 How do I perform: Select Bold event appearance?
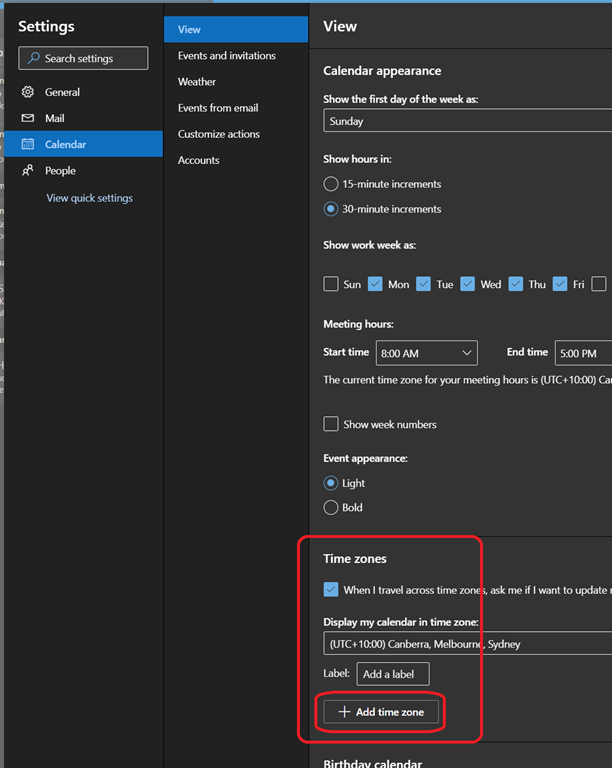coord(331,507)
